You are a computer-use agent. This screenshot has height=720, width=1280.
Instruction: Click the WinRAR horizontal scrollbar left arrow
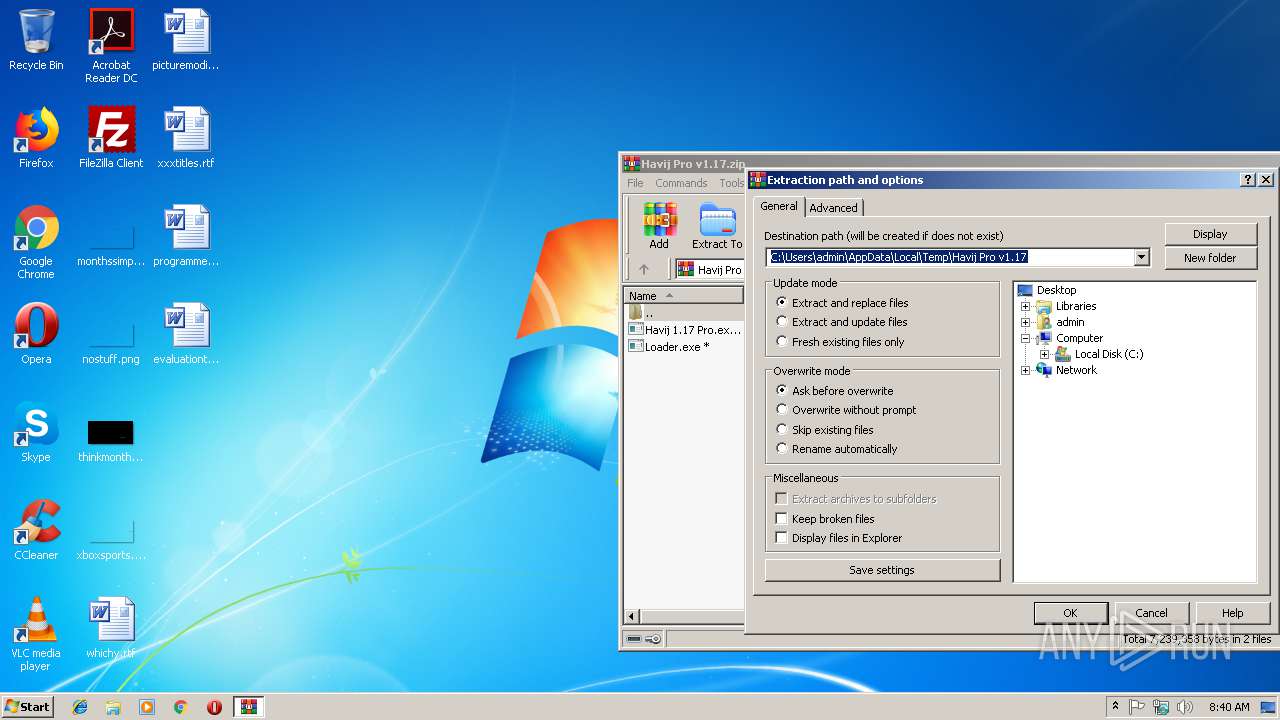click(632, 616)
